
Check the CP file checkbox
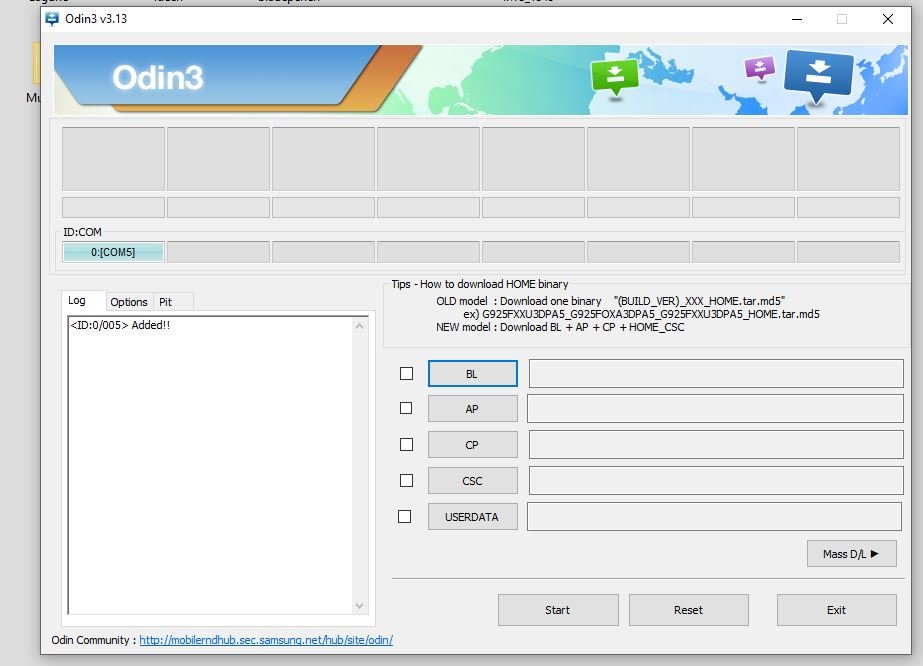[406, 445]
